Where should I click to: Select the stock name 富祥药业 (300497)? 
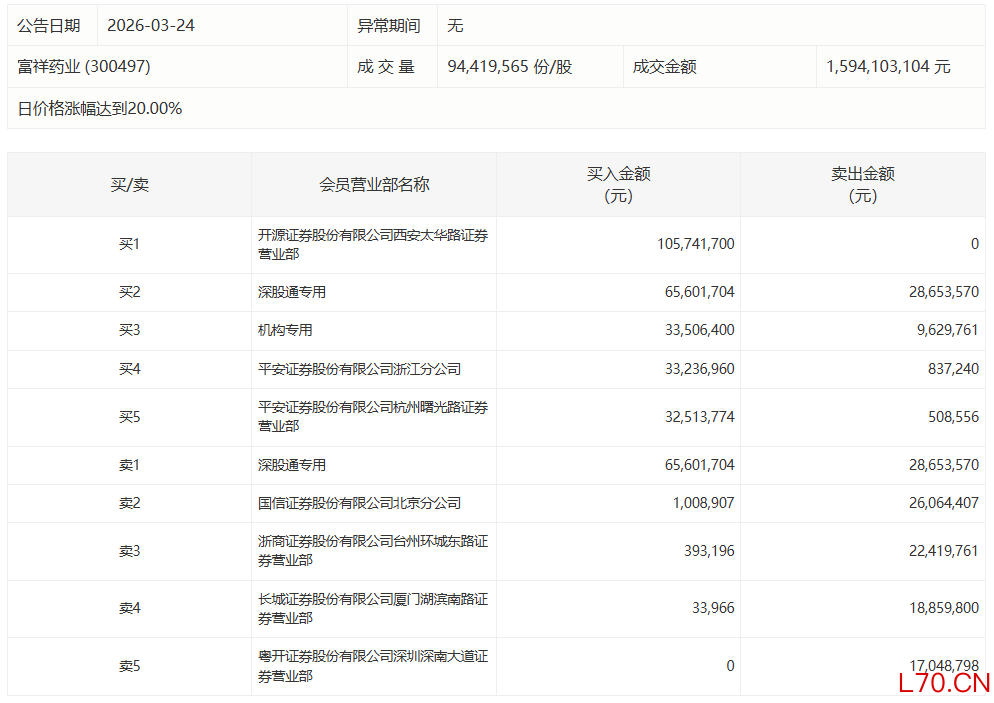84,67
